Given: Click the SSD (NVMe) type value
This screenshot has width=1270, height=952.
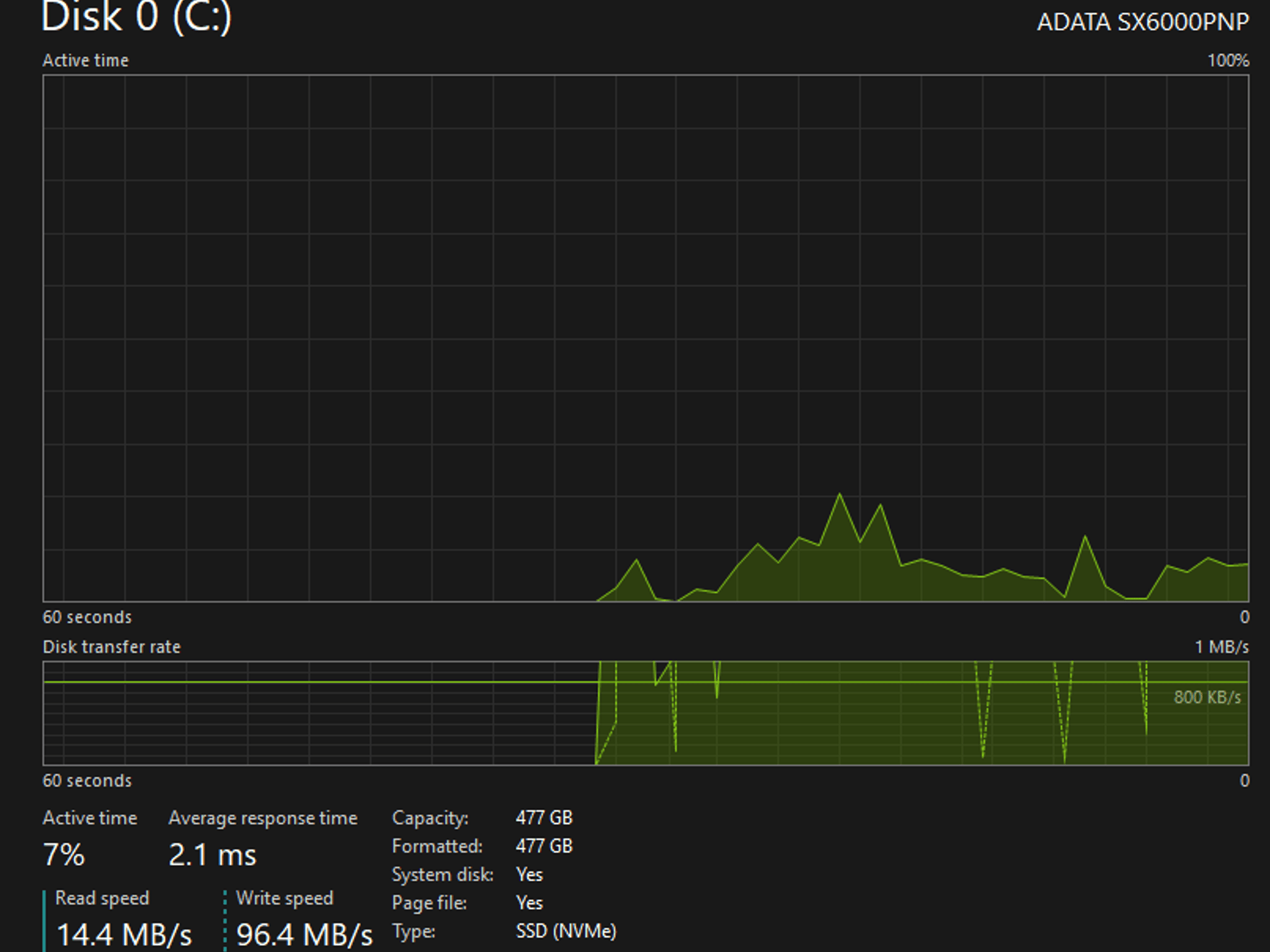Looking at the screenshot, I should (x=566, y=931).
